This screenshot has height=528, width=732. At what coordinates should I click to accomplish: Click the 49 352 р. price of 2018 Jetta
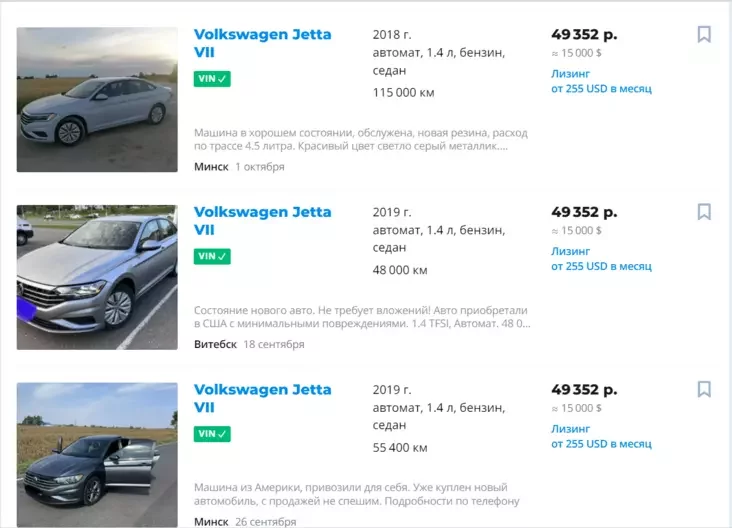tap(584, 35)
